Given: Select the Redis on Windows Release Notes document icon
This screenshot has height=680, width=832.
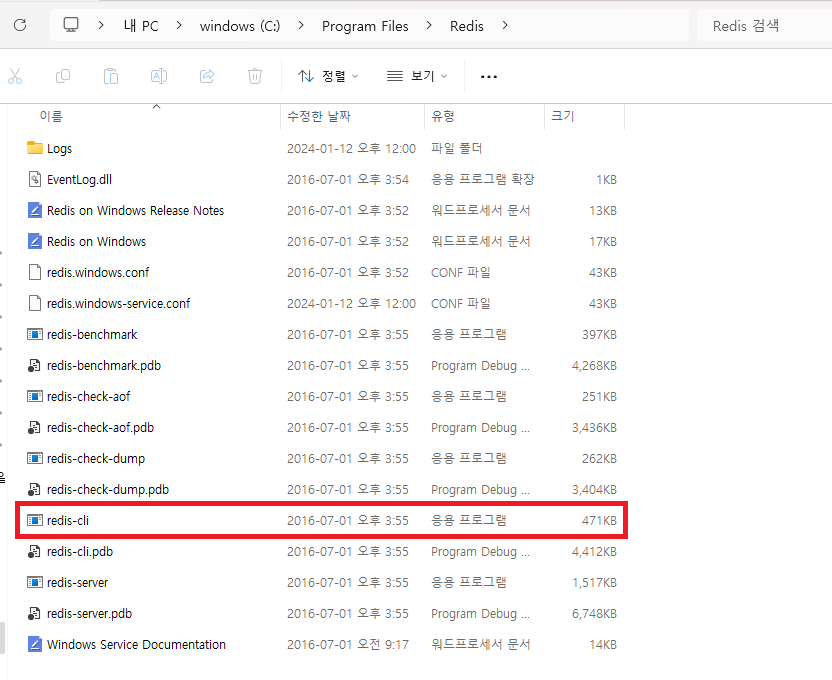Looking at the screenshot, I should click(34, 210).
